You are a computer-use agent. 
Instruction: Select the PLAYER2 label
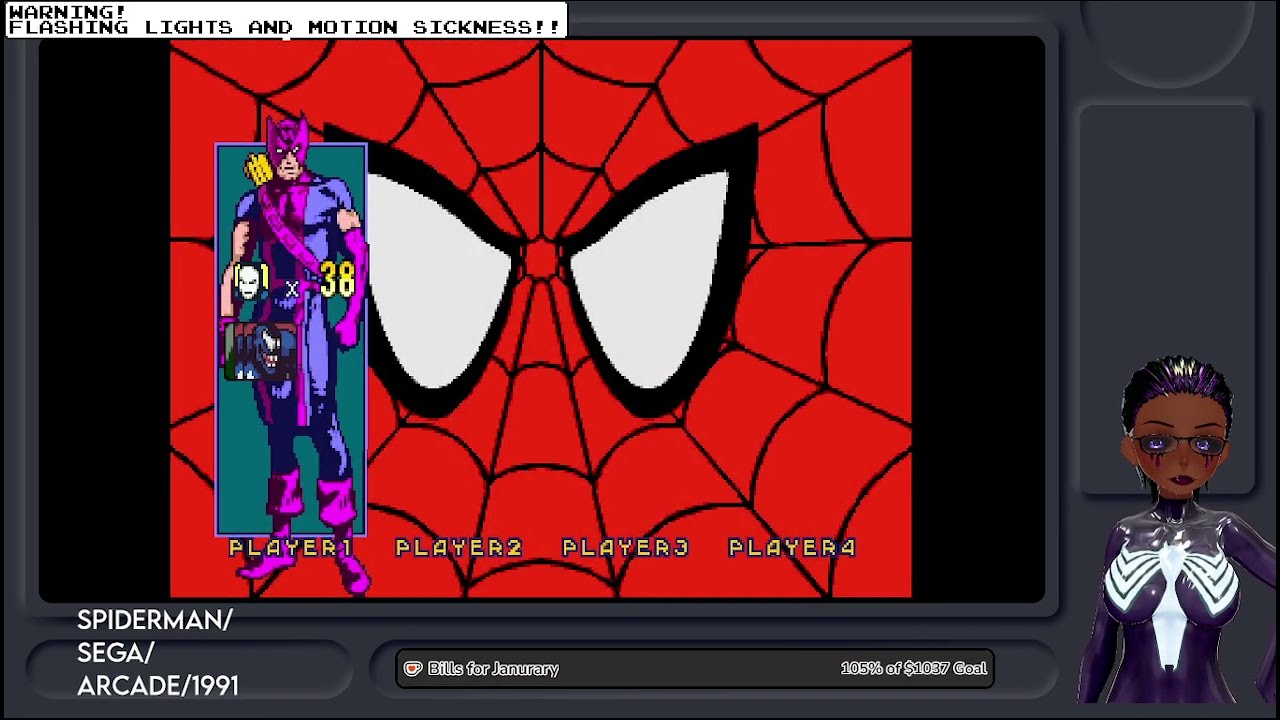click(x=458, y=547)
